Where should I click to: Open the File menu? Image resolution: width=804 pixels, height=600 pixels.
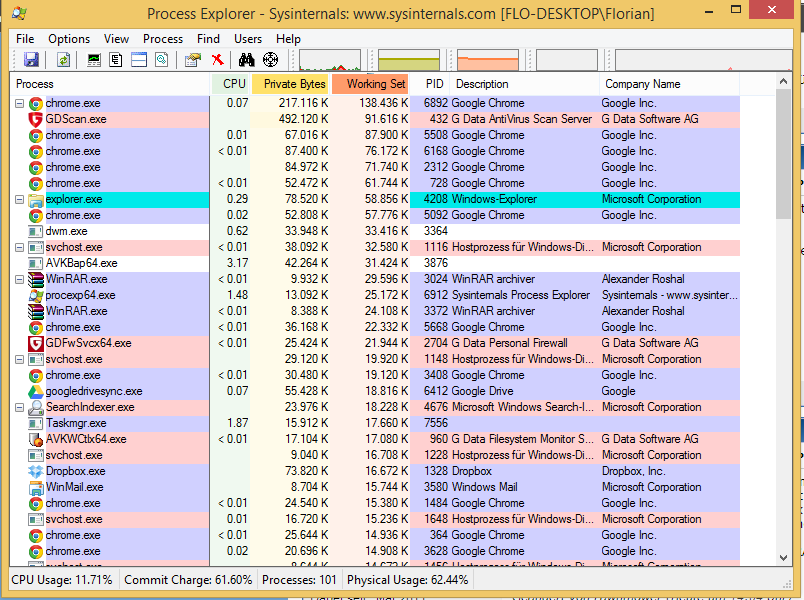[25, 39]
